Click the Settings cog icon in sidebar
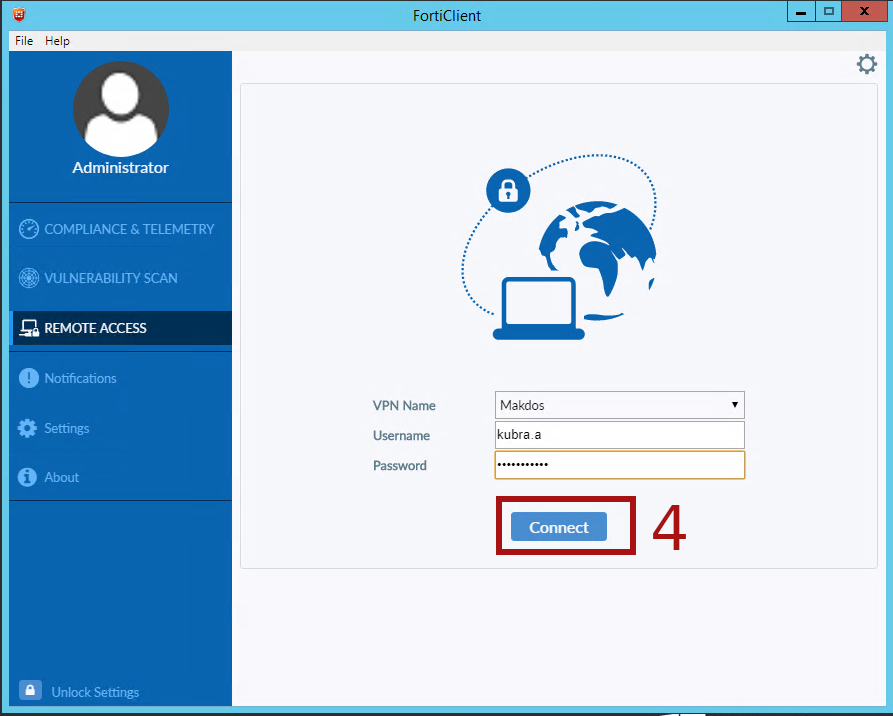The width and height of the screenshot is (893, 716). point(28,427)
